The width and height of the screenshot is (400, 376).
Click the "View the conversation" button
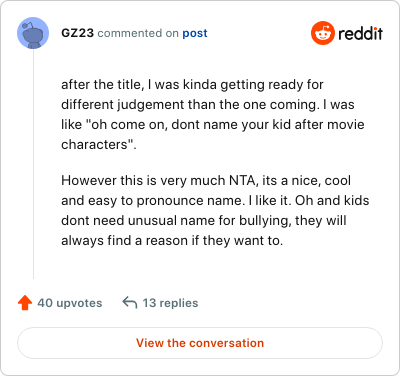coord(200,343)
